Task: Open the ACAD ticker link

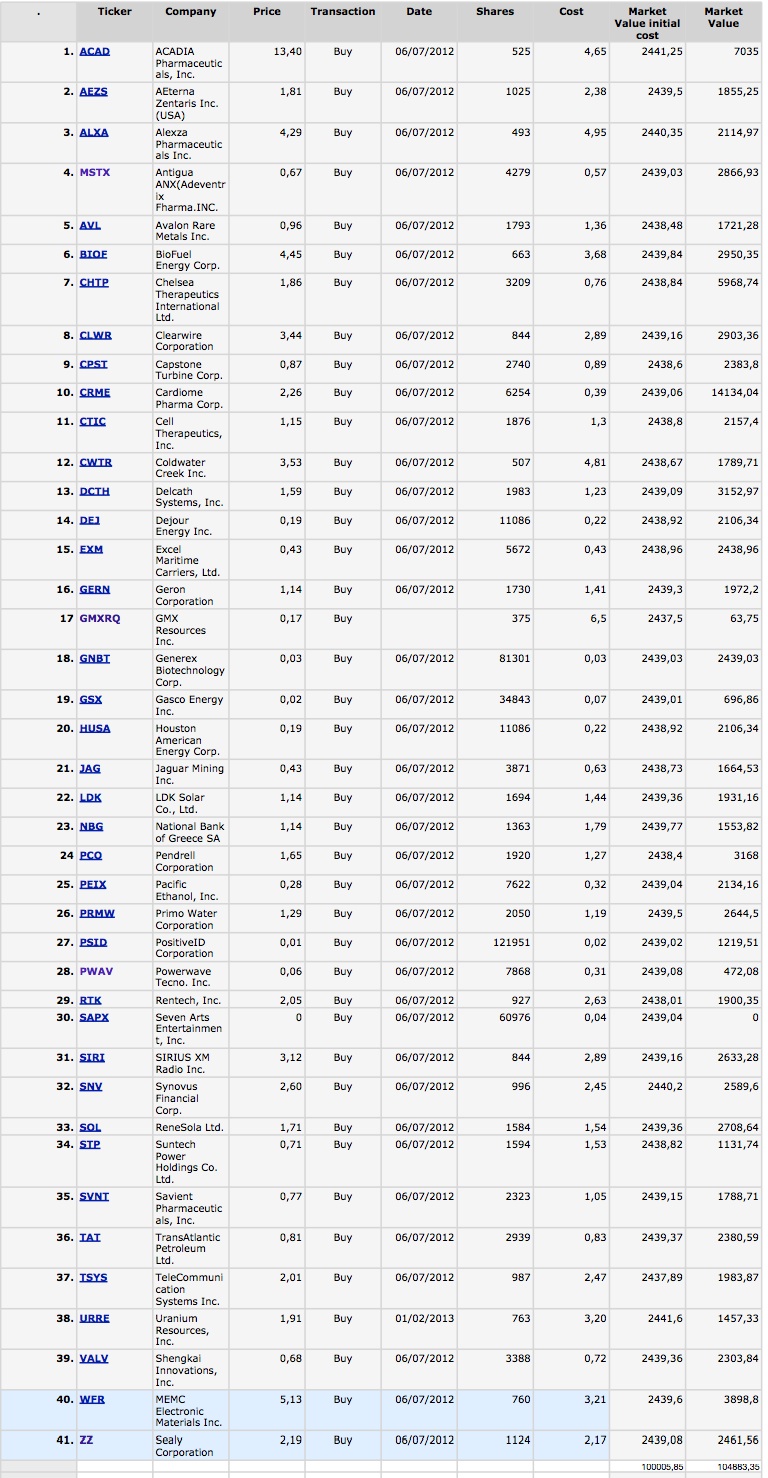Action: [x=94, y=51]
